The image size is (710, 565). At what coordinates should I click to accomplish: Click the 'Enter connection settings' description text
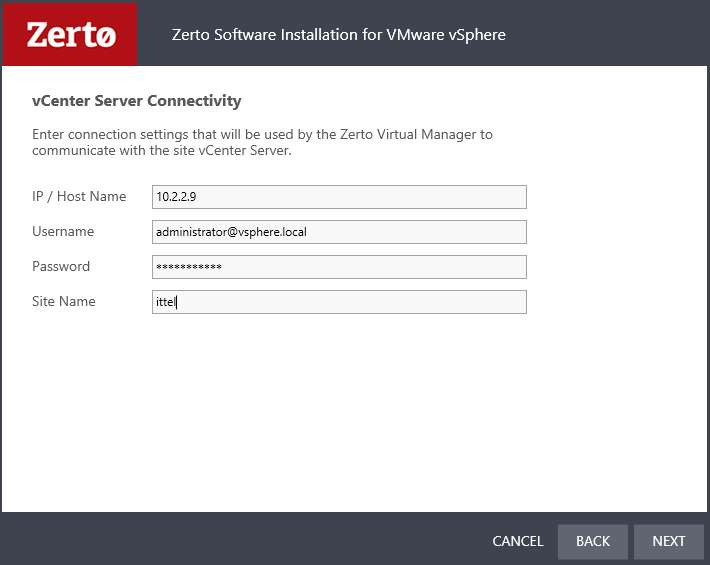pyautogui.click(x=262, y=142)
